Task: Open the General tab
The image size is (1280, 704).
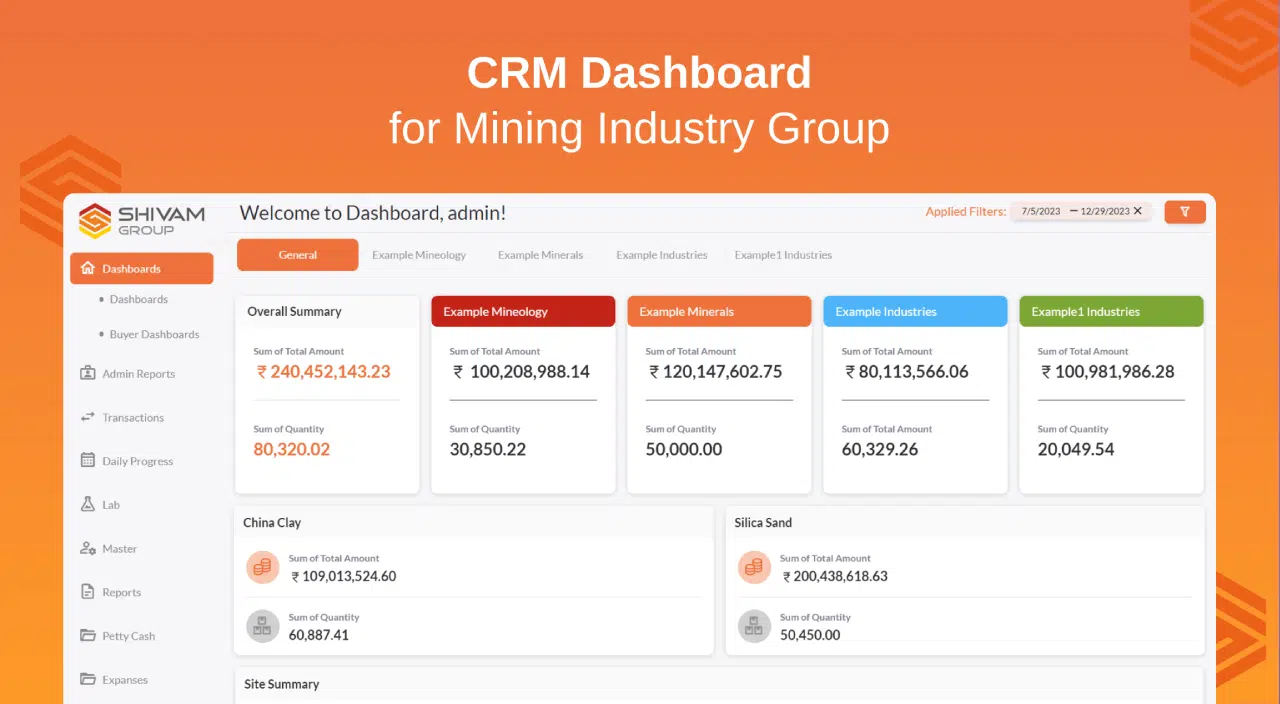Action: pos(297,255)
